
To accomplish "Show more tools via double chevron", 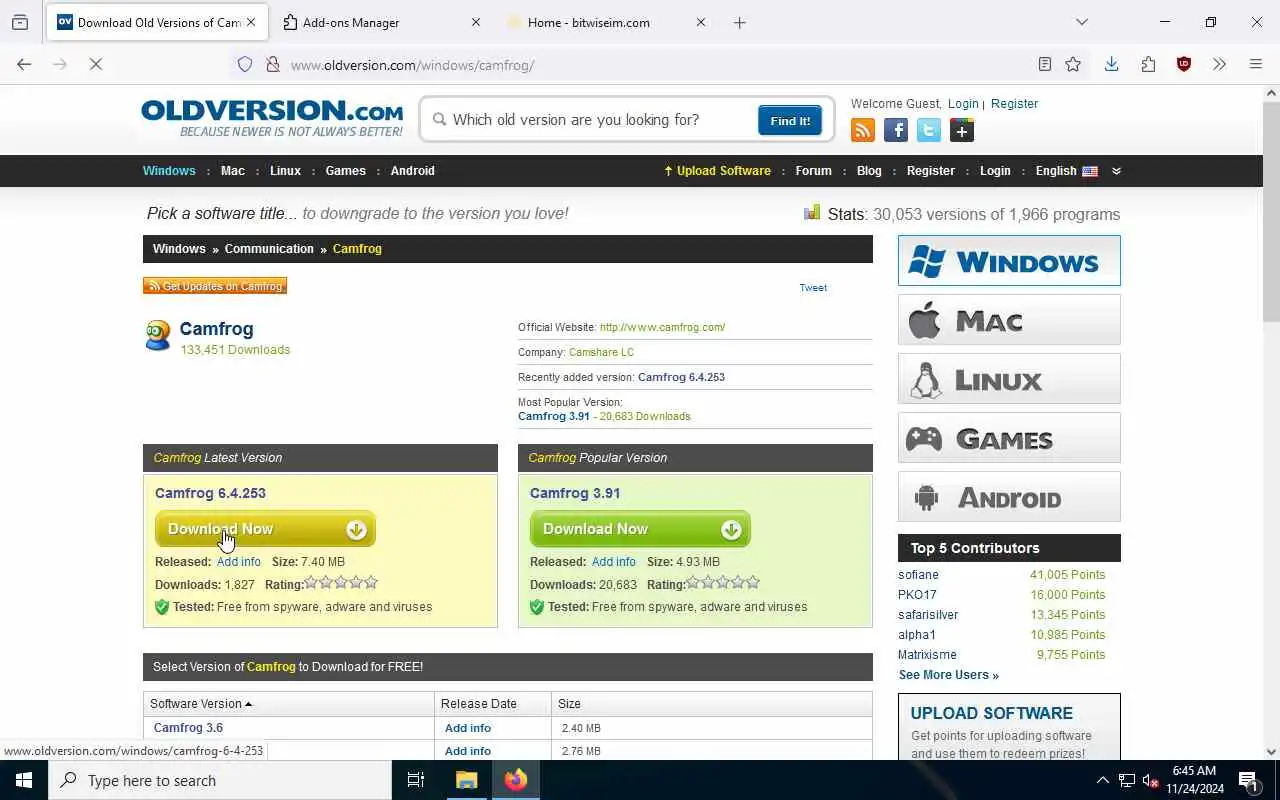I will point(1219,64).
